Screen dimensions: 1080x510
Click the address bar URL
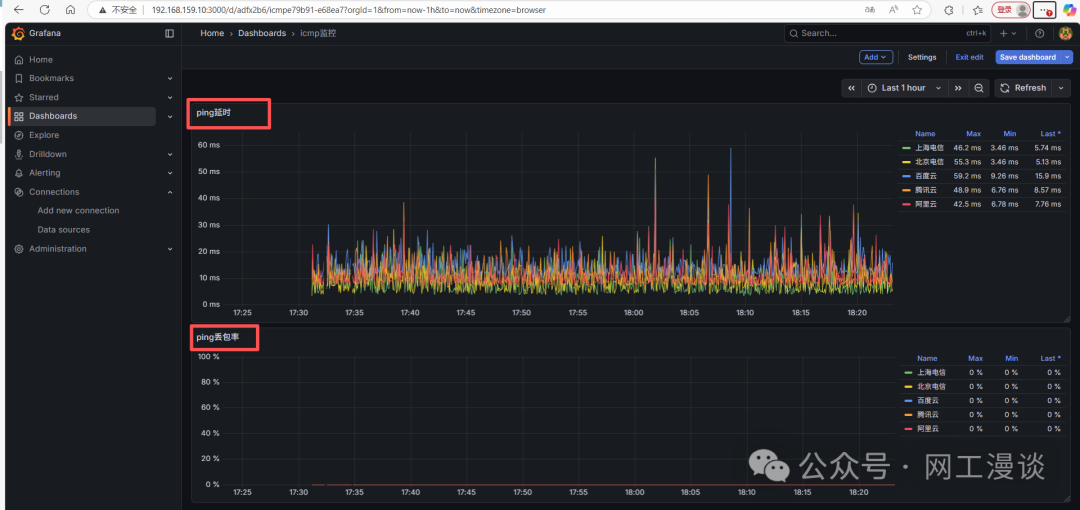[x=349, y=10]
